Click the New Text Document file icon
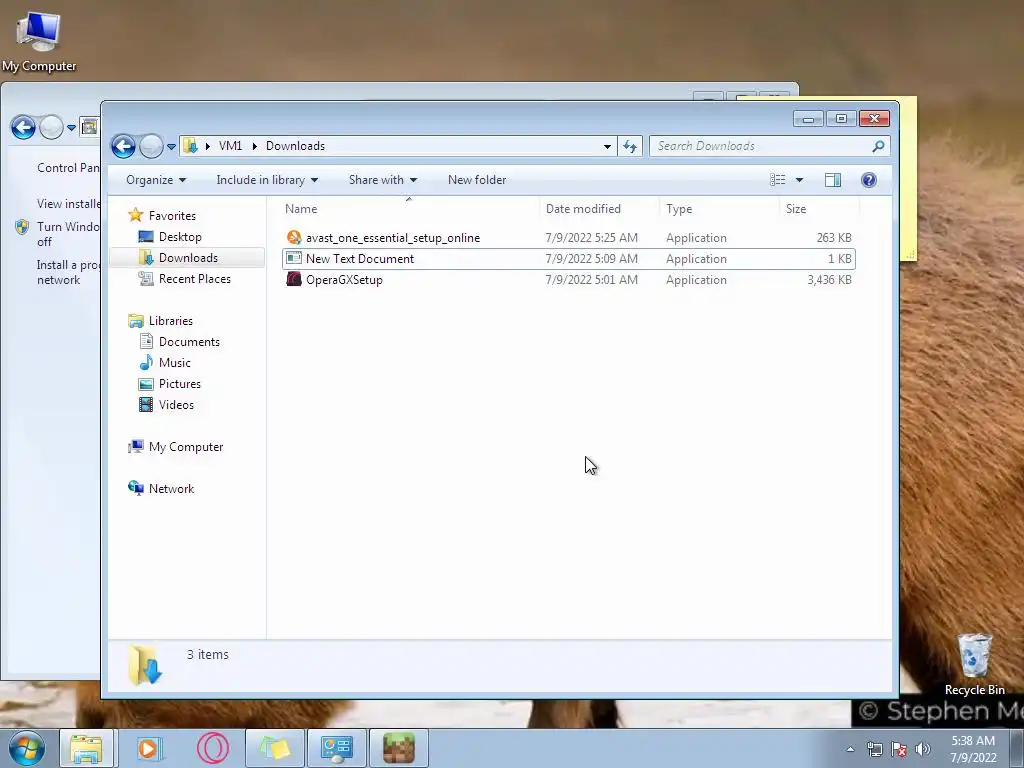This screenshot has height=768, width=1024. [294, 259]
